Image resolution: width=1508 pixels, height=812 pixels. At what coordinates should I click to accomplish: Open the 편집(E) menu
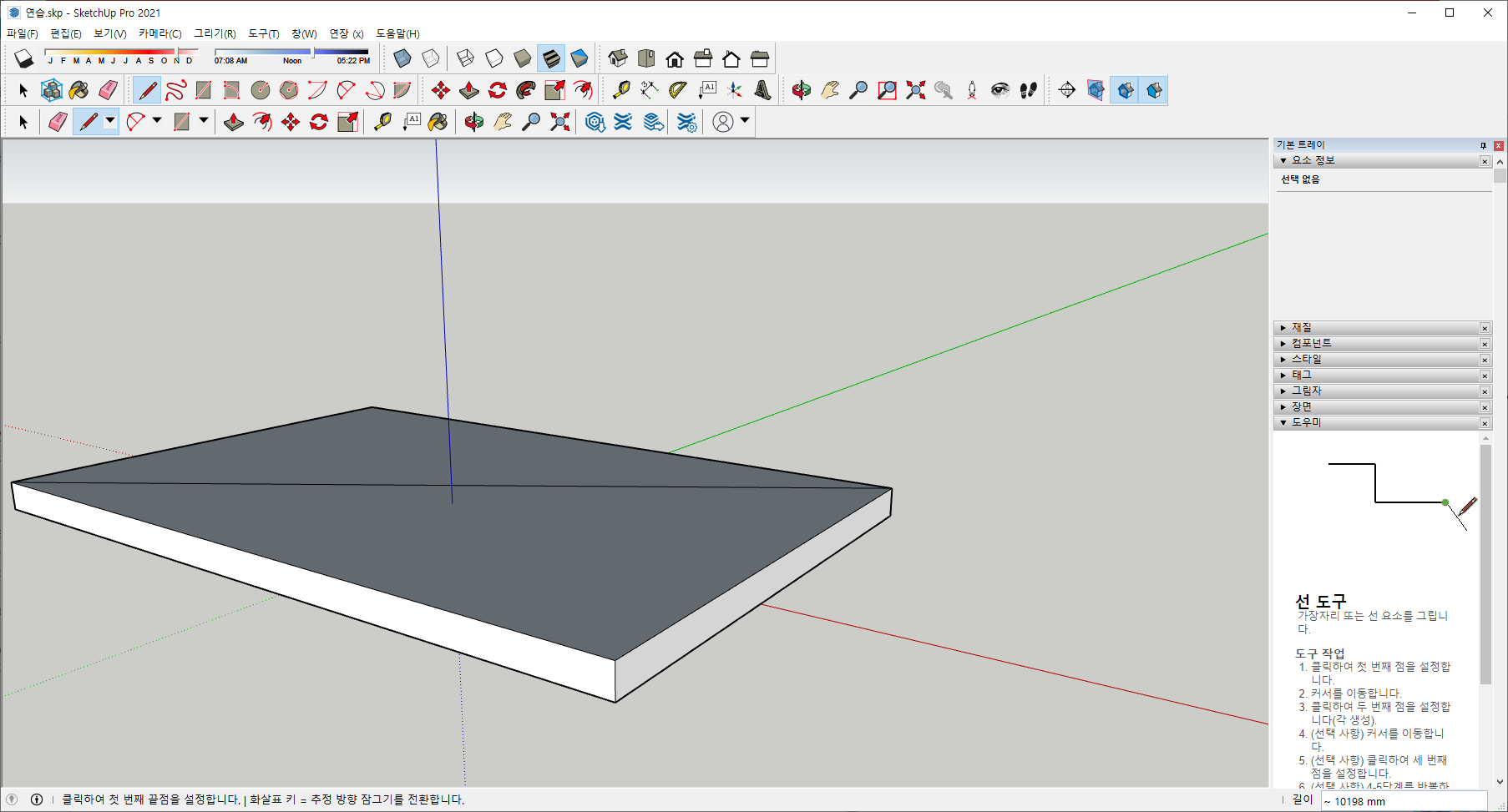66,34
